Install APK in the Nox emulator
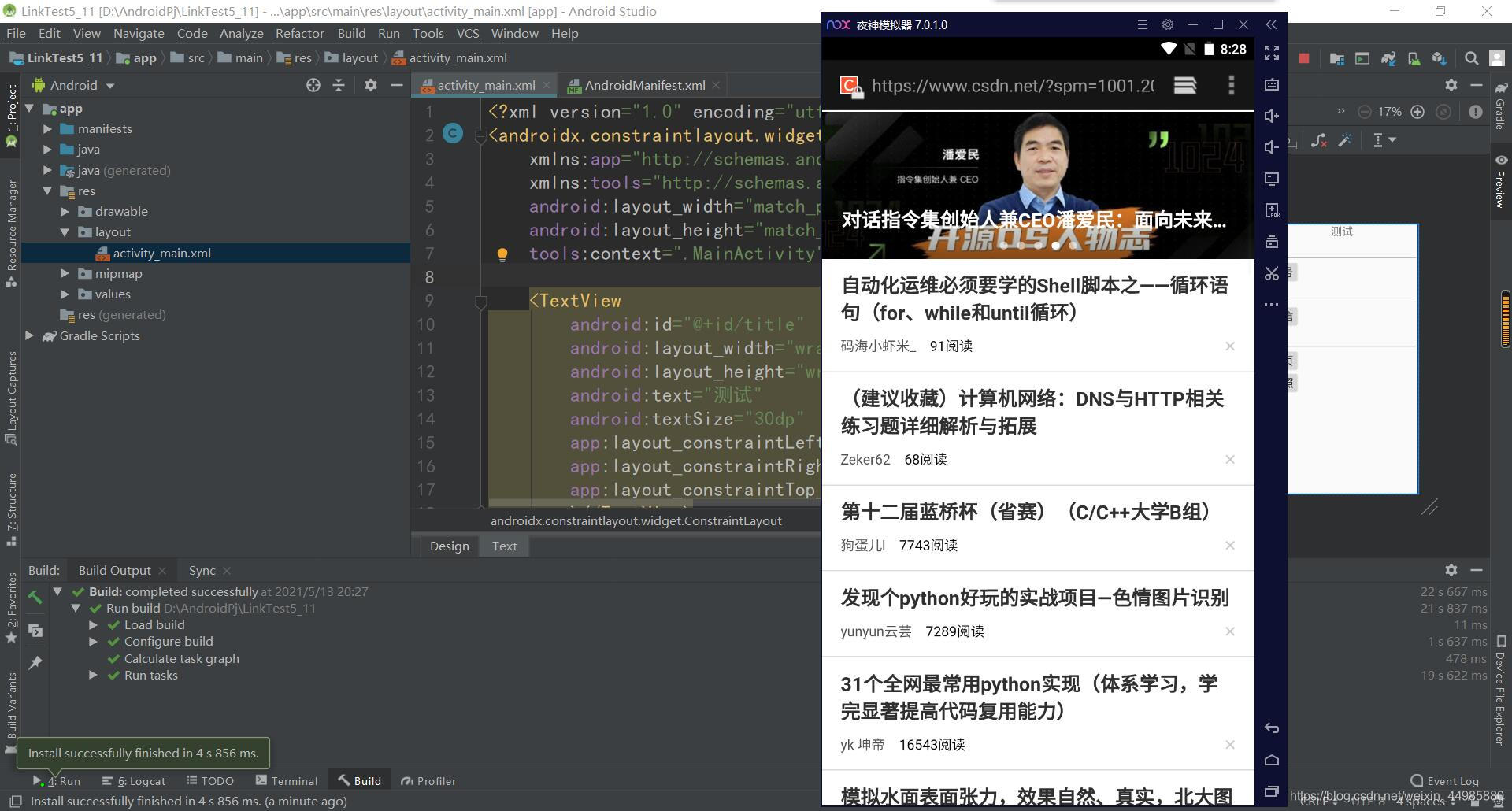The height and width of the screenshot is (811, 1512). coord(1272,210)
